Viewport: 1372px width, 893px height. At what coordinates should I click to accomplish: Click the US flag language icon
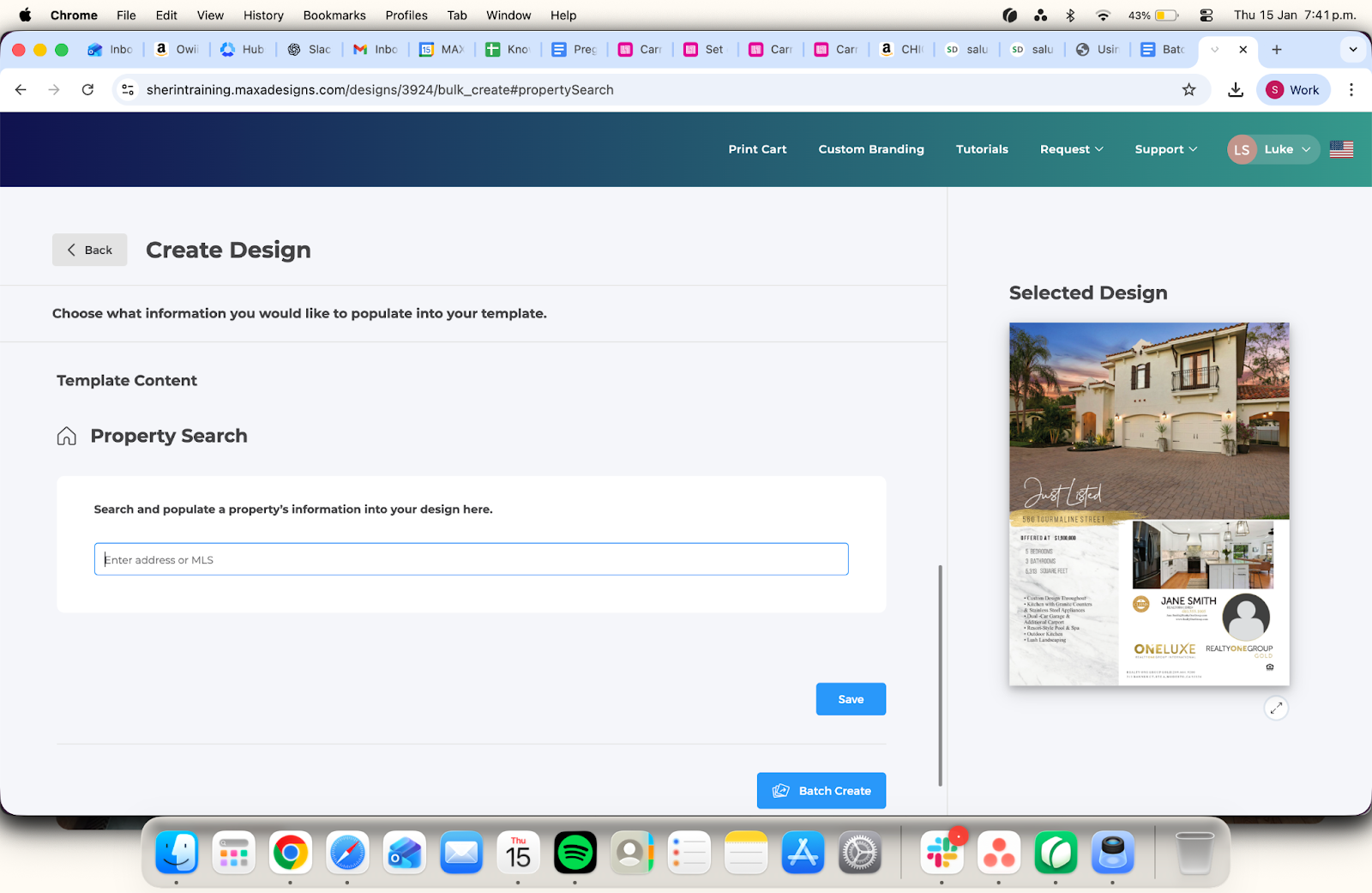[x=1341, y=149]
